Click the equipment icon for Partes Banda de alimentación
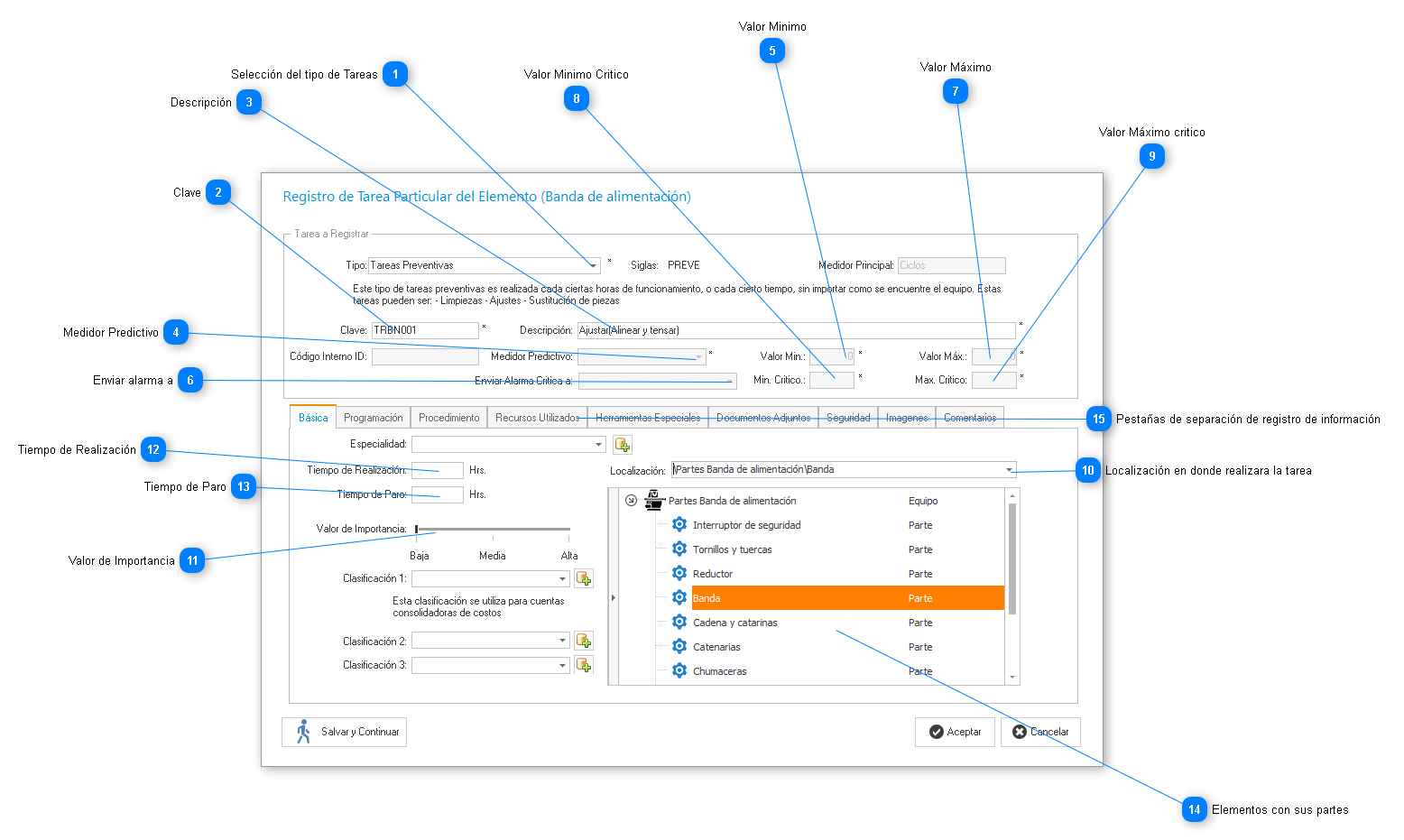1404x840 pixels. [654, 500]
